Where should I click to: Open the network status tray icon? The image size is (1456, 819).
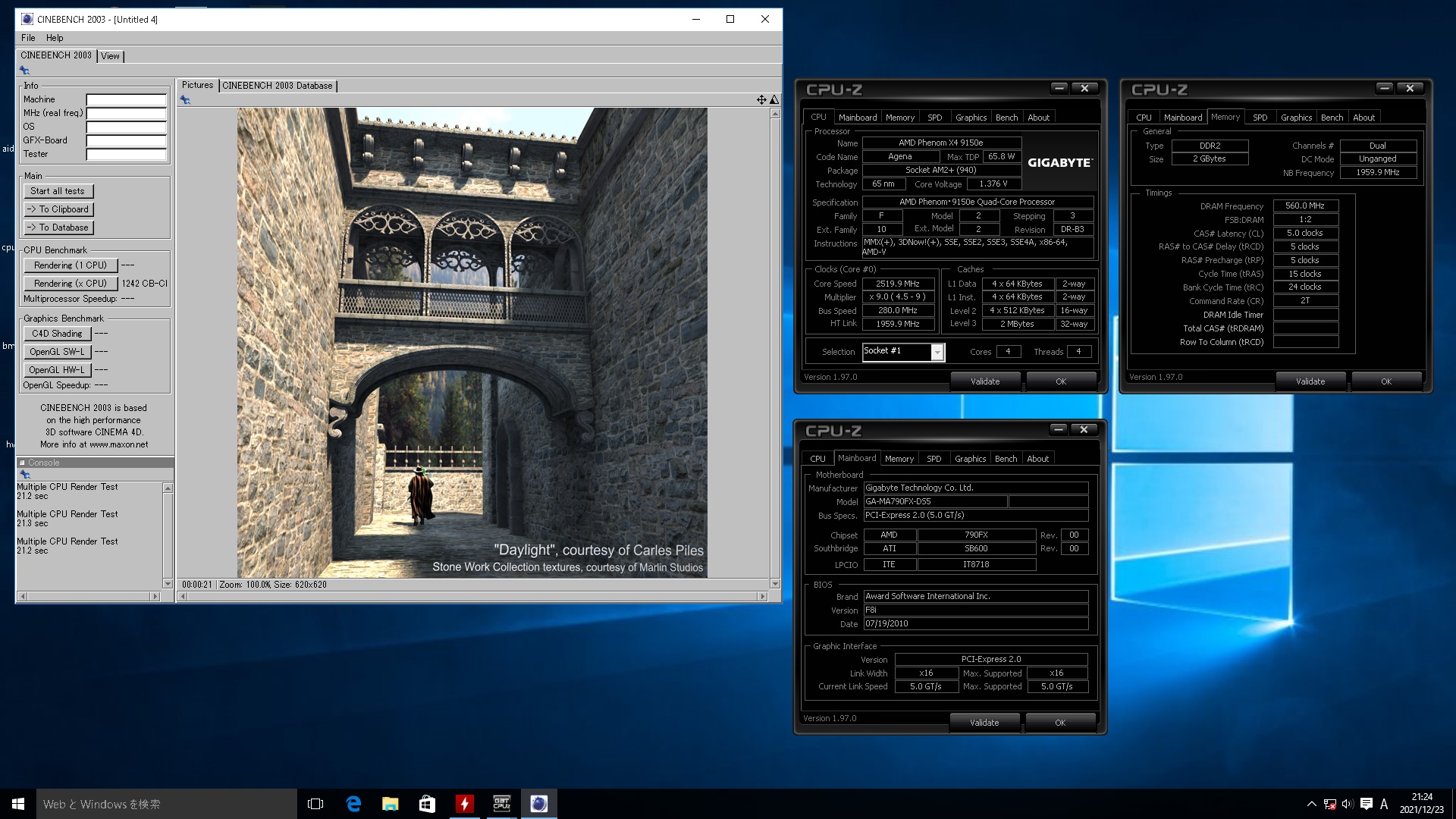(x=1329, y=804)
